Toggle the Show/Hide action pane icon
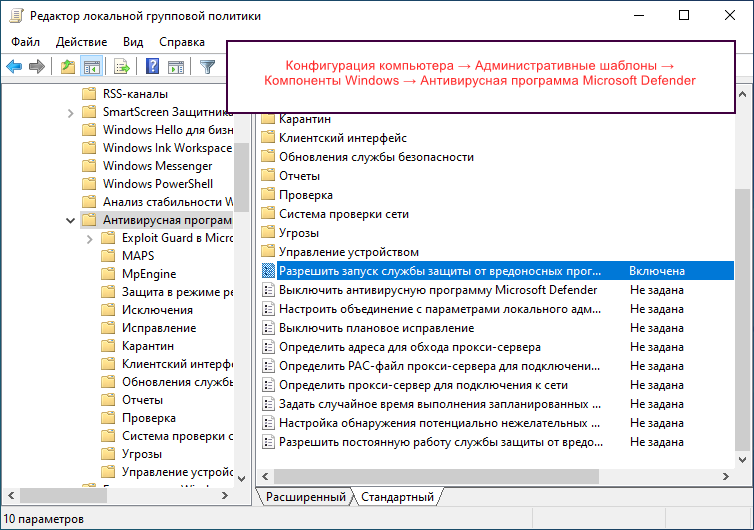 click(176, 66)
